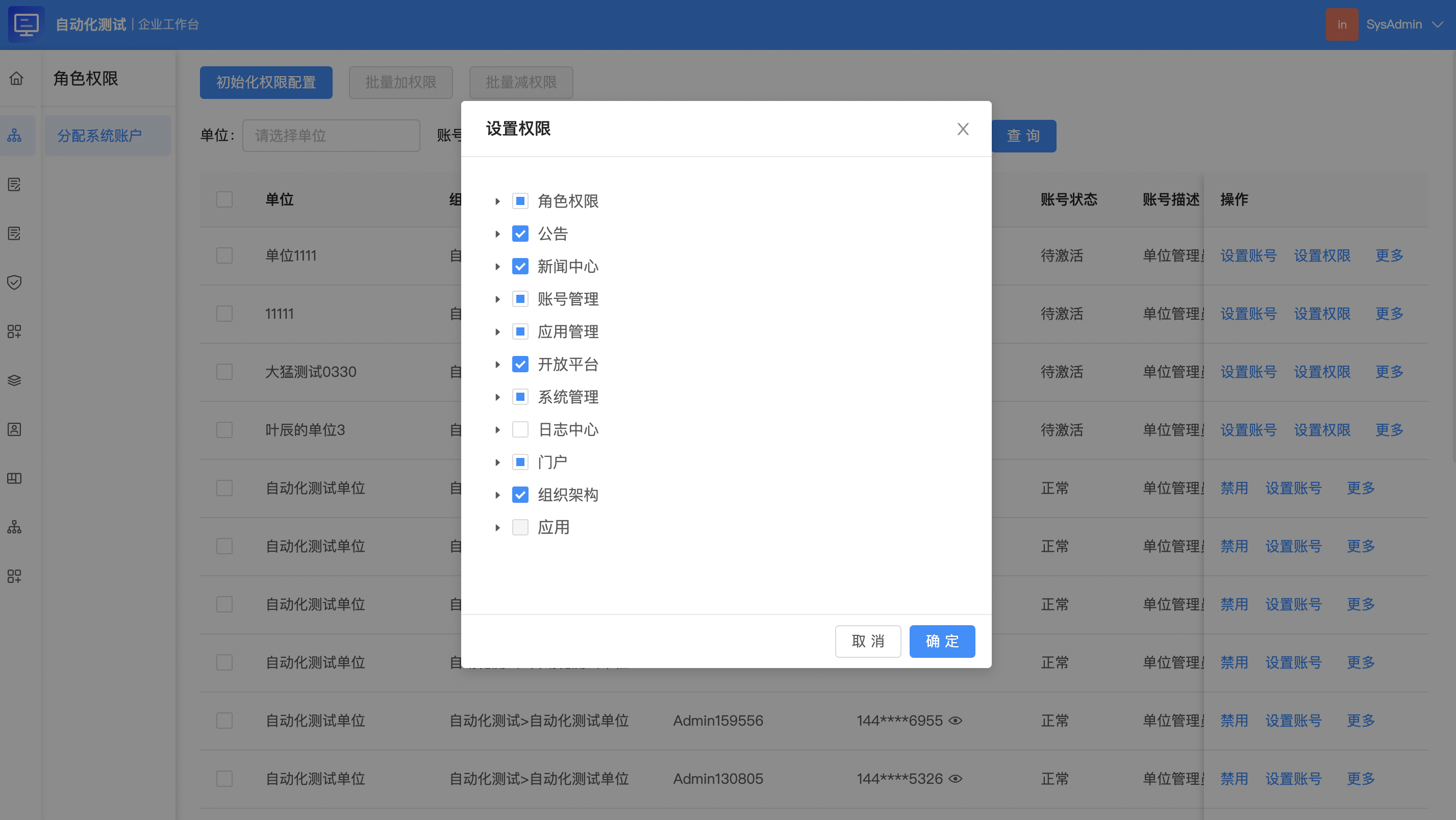Click 设置账号 link for 11111 row
The width and height of the screenshot is (1456, 820).
point(1248,314)
